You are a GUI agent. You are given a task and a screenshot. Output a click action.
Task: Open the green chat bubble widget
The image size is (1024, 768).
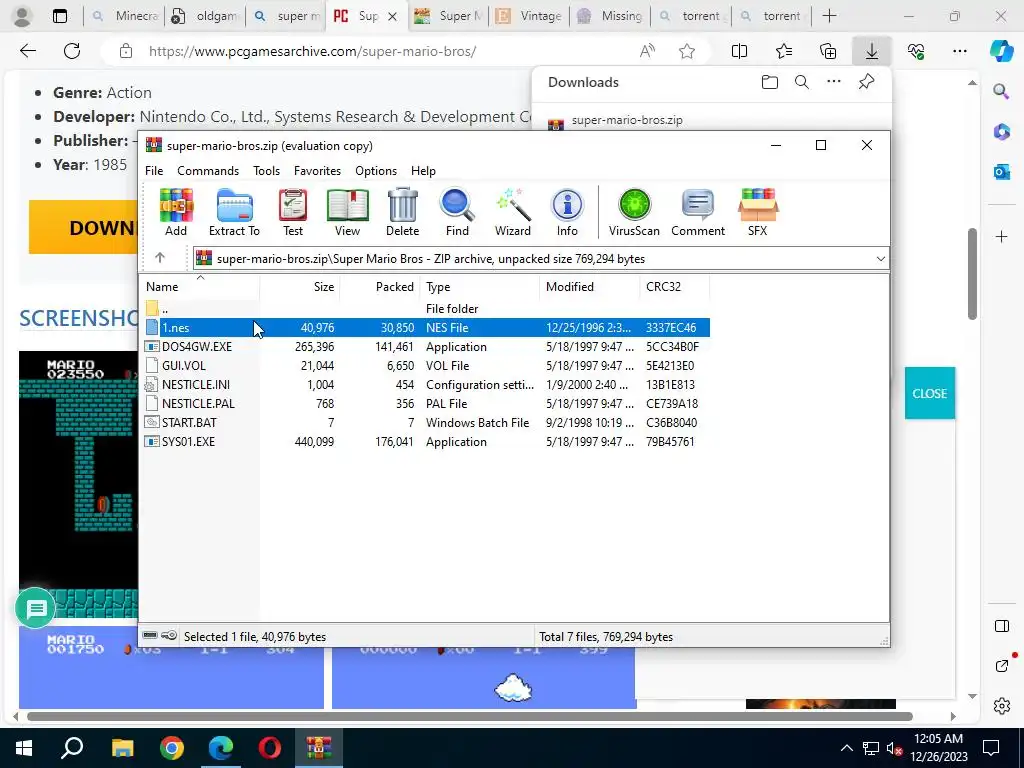[35, 609]
